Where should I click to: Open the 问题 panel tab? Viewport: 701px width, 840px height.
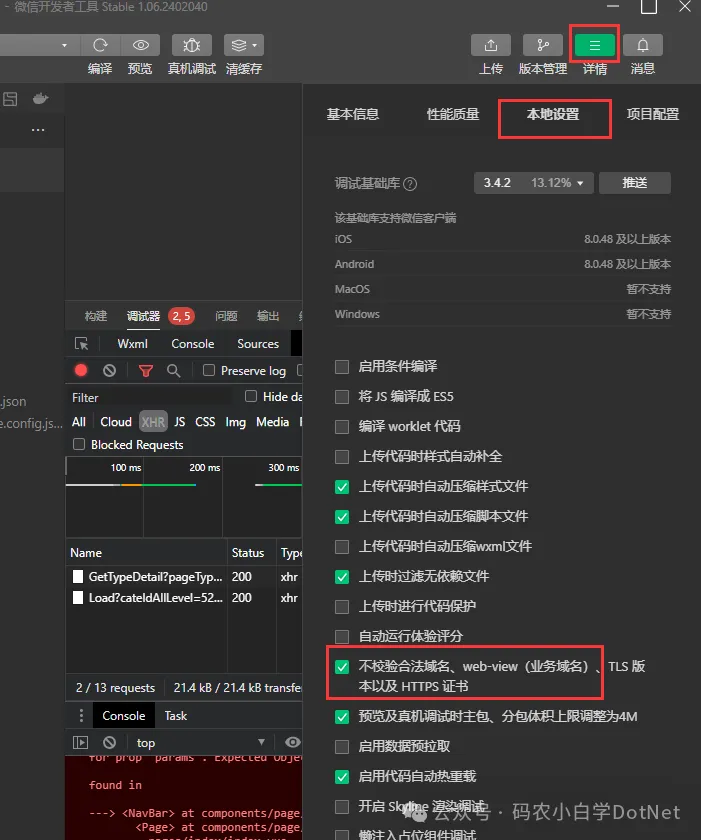(226, 316)
